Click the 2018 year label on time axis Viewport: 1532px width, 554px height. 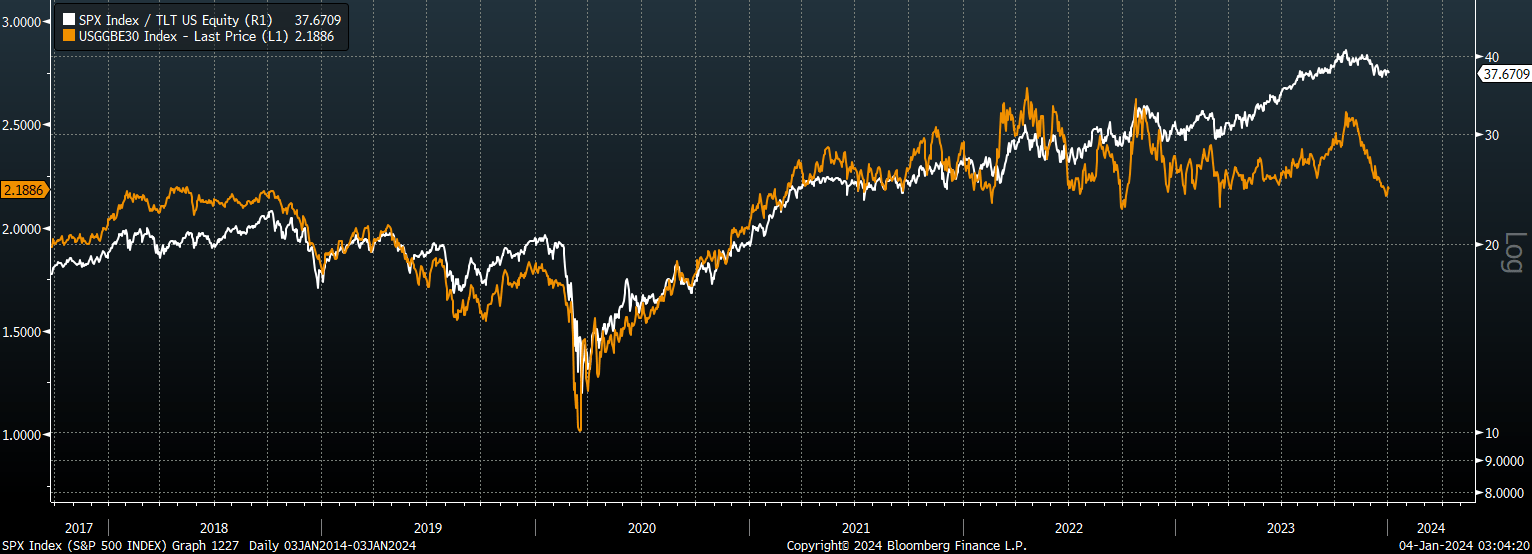click(x=213, y=527)
